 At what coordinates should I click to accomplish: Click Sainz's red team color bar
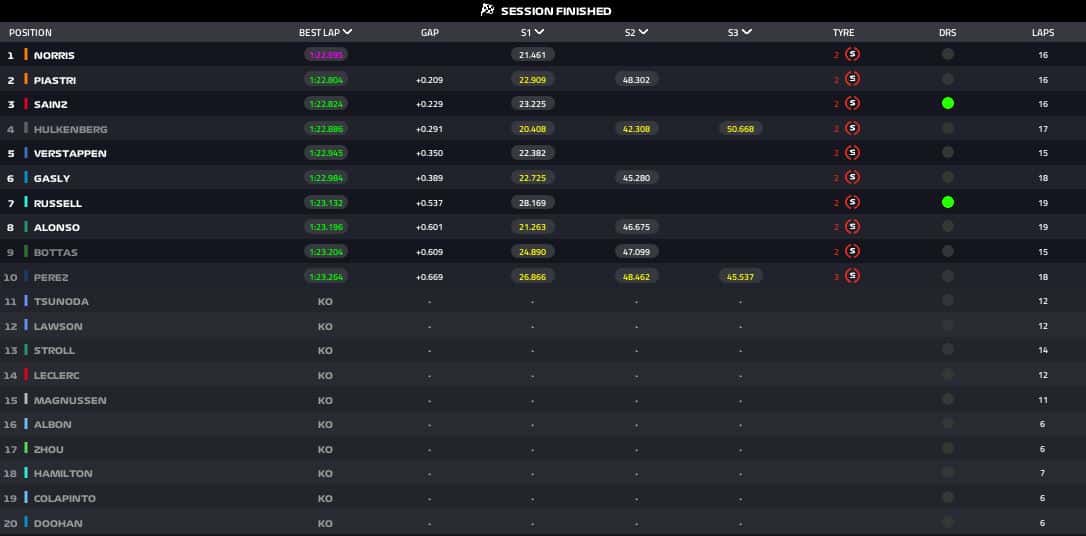pos(26,103)
